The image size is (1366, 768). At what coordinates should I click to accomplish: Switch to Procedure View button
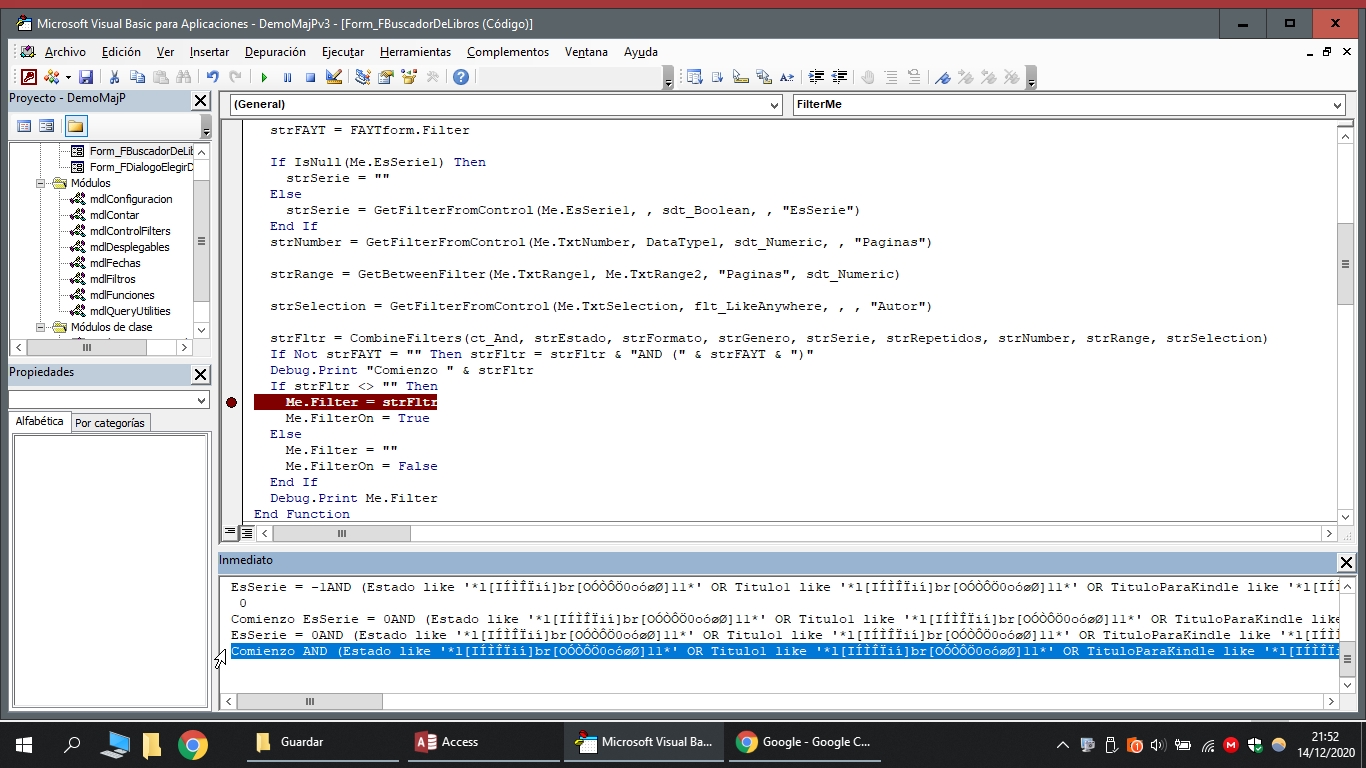click(230, 533)
